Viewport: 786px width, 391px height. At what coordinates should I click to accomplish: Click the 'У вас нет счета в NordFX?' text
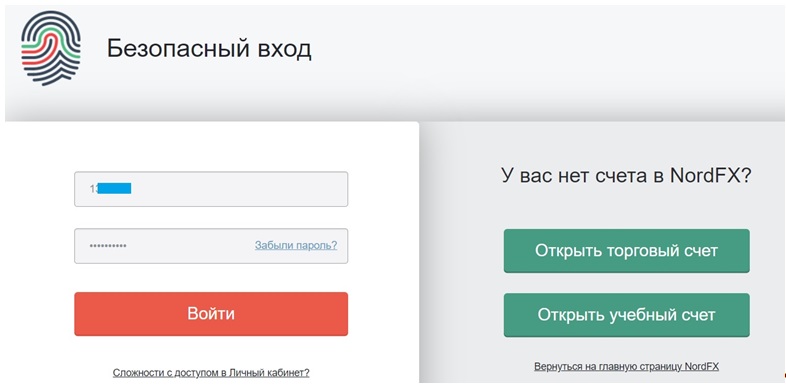(627, 175)
